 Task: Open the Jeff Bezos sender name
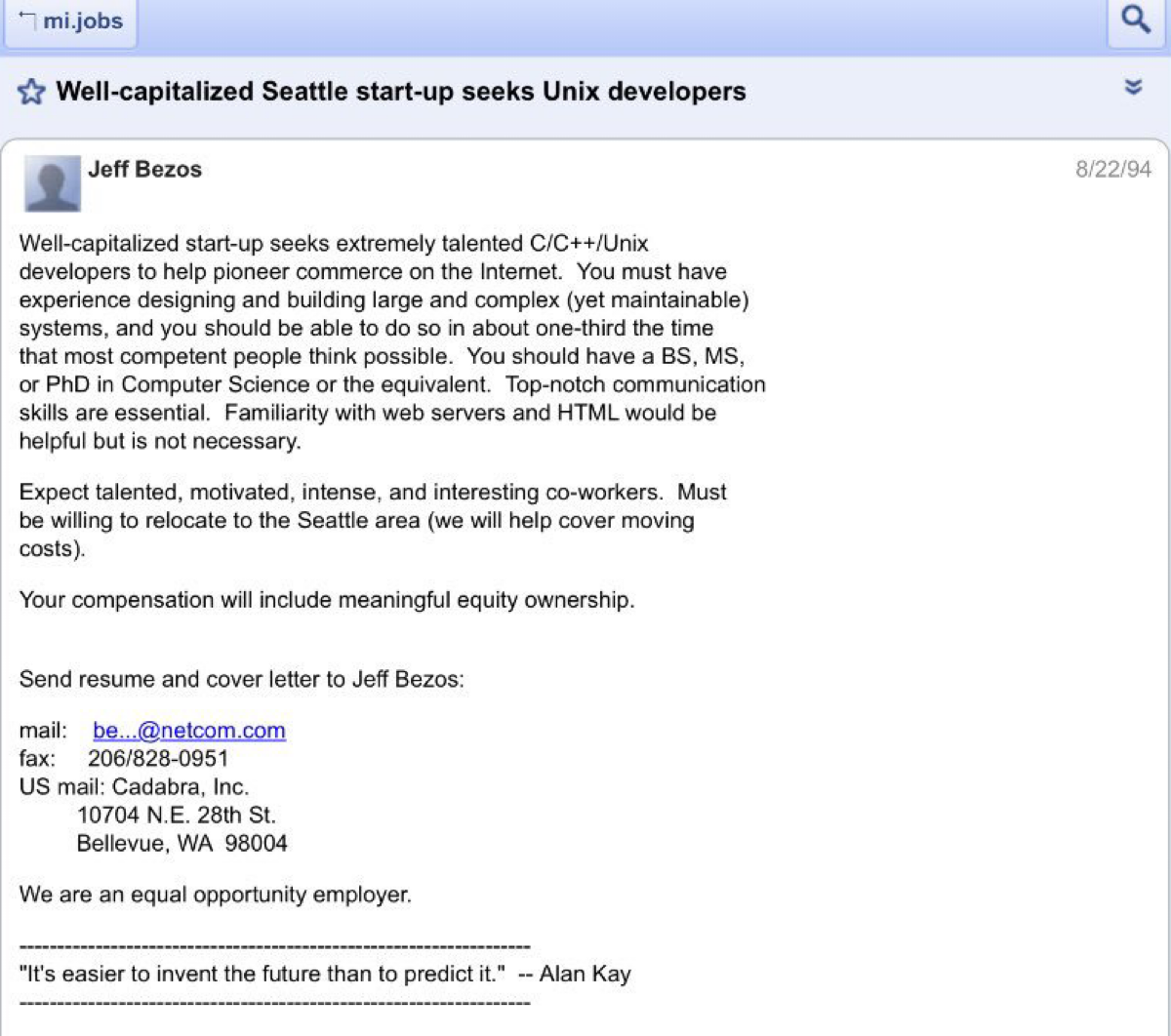144,170
